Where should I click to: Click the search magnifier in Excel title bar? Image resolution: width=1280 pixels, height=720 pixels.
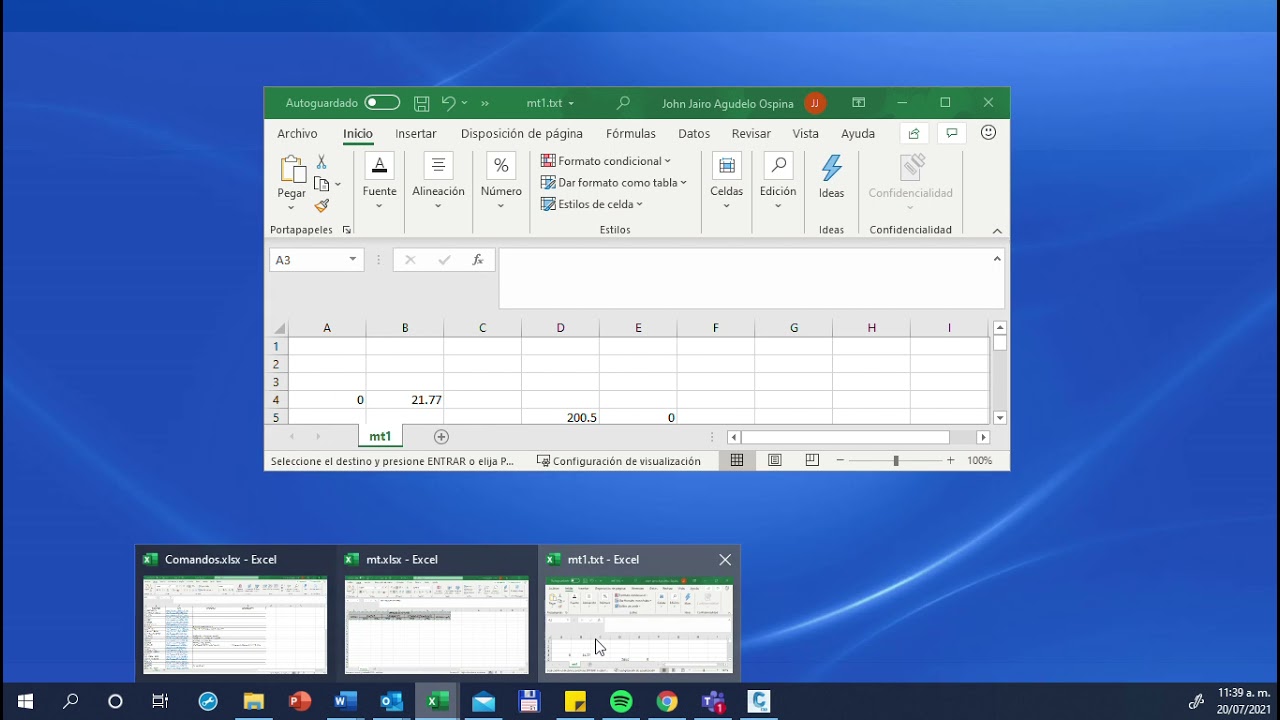pyautogui.click(x=623, y=103)
